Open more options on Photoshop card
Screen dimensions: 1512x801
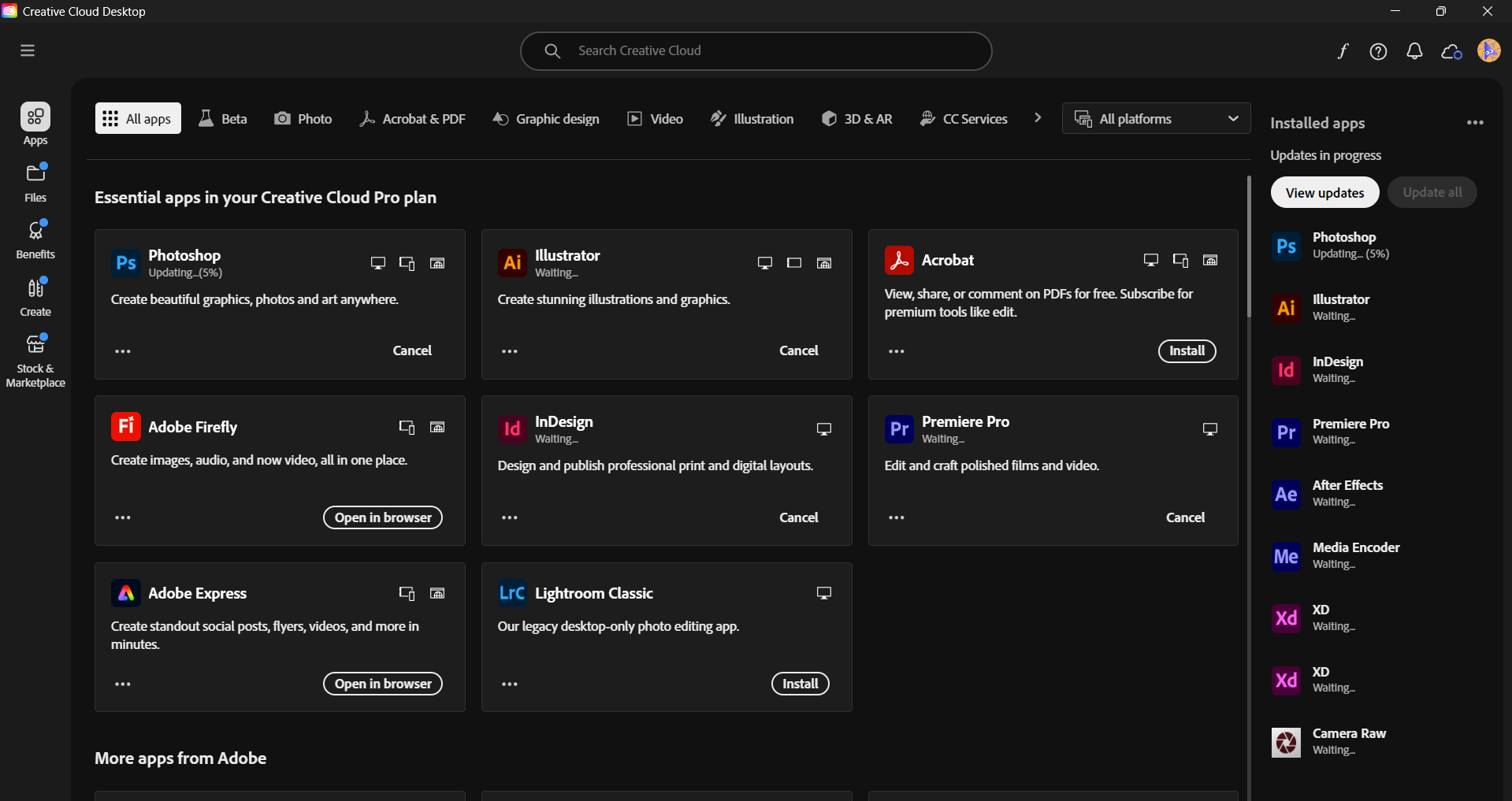123,351
